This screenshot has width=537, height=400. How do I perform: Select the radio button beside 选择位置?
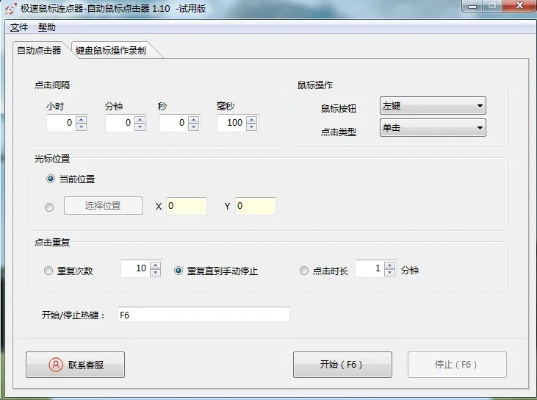click(x=49, y=207)
